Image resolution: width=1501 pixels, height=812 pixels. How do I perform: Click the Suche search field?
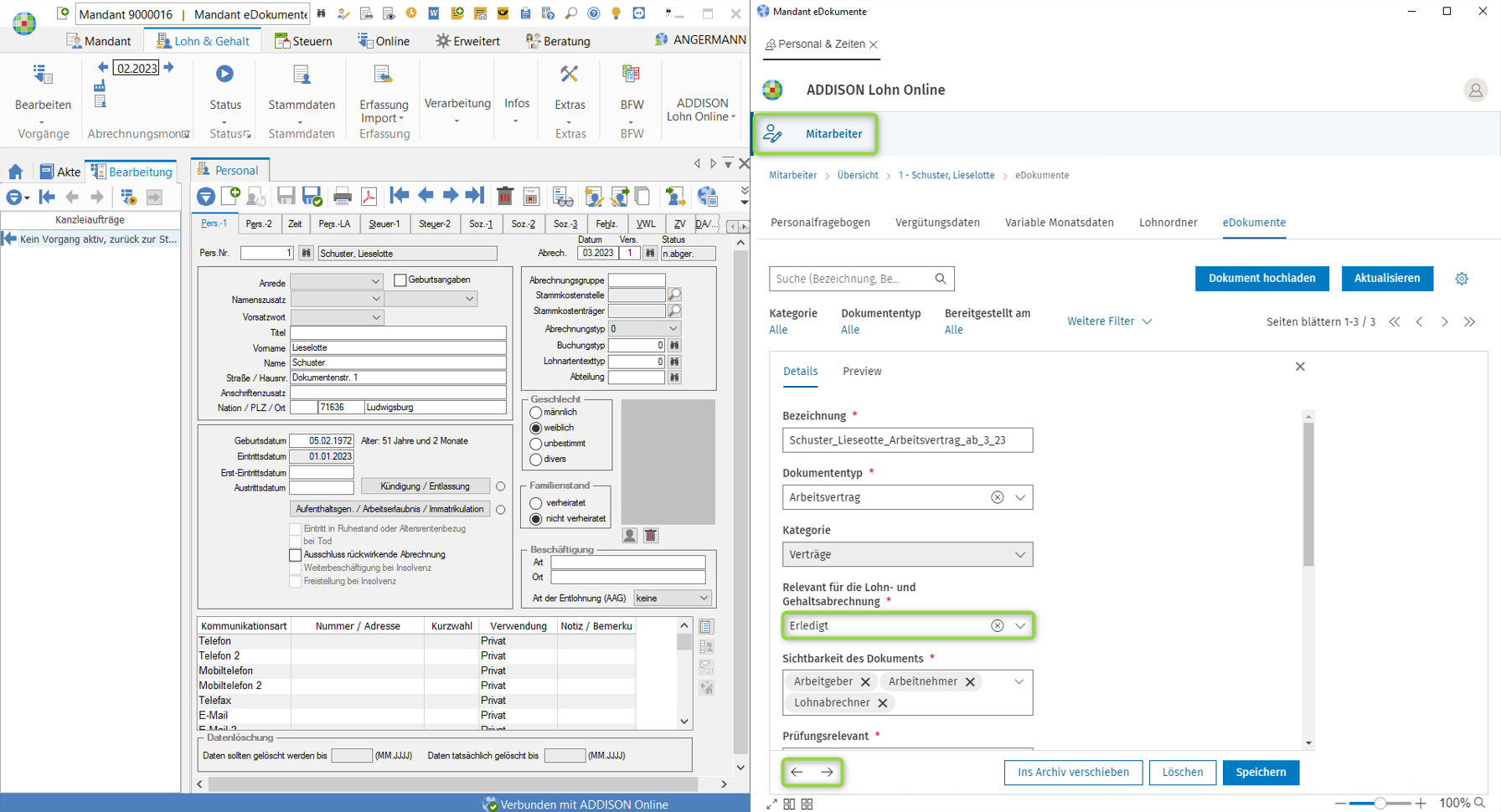click(861, 279)
